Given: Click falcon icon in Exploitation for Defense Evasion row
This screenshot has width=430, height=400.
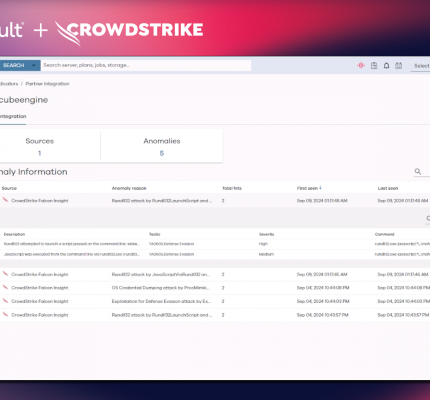Looking at the screenshot, I should click(5, 301).
